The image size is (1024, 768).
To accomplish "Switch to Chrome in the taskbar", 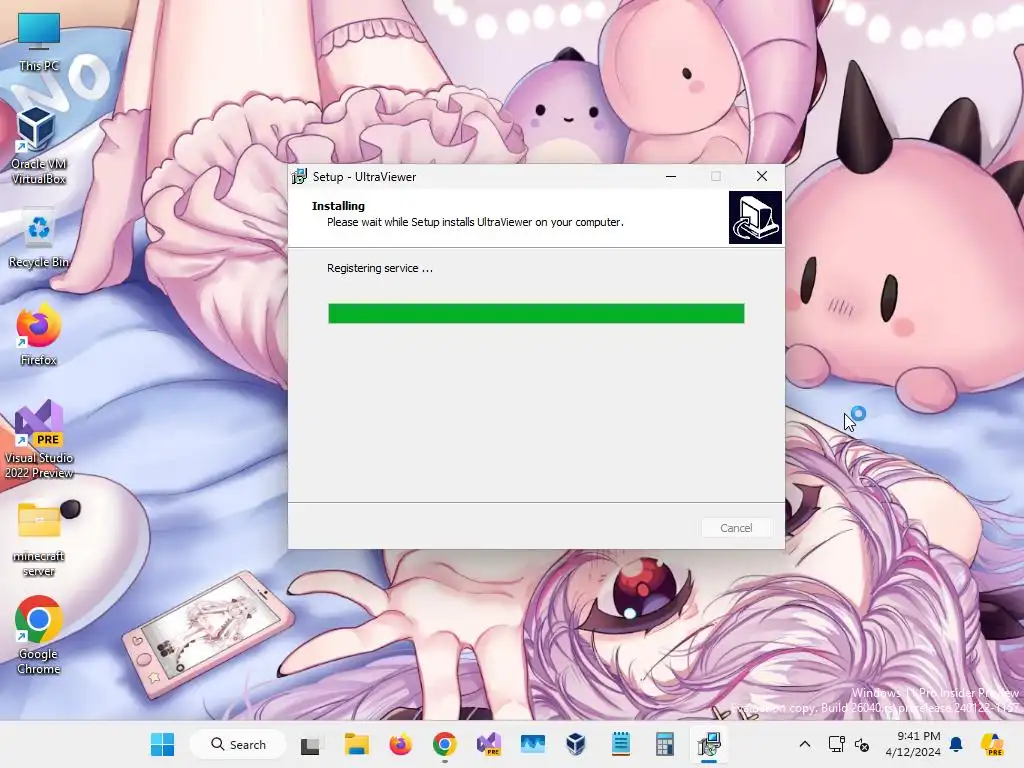I will point(444,744).
